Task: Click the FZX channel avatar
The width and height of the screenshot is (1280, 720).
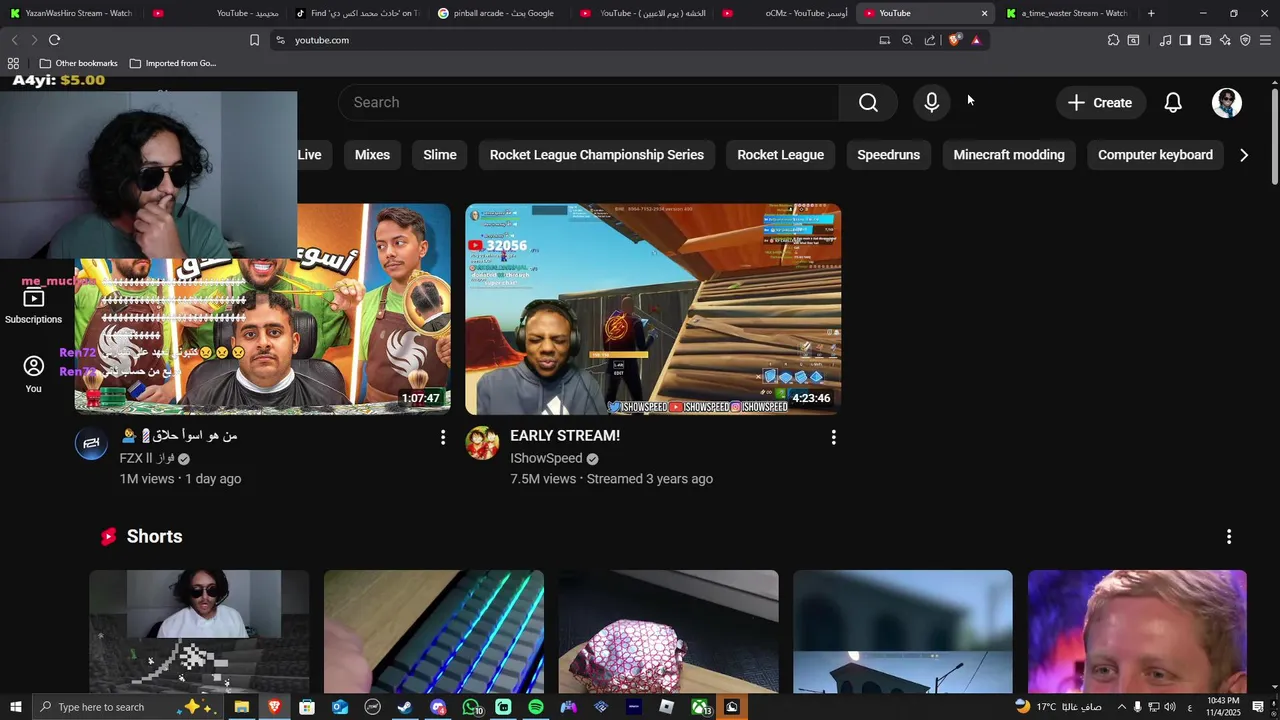Action: [91, 443]
